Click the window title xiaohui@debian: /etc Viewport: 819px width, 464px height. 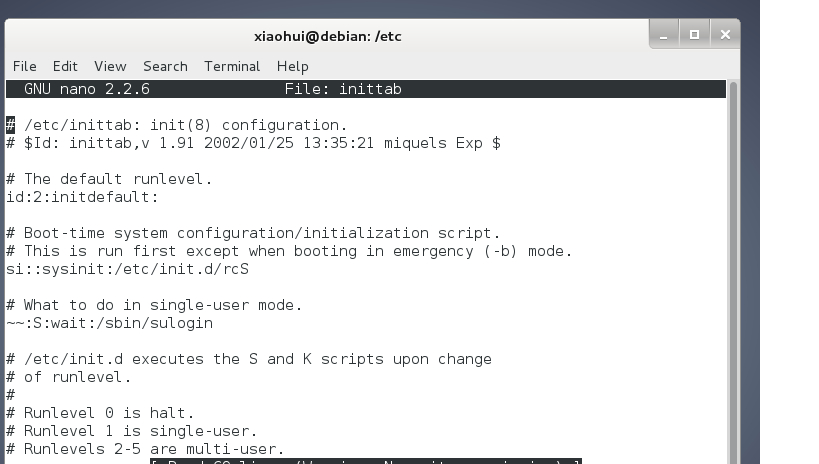click(x=328, y=36)
